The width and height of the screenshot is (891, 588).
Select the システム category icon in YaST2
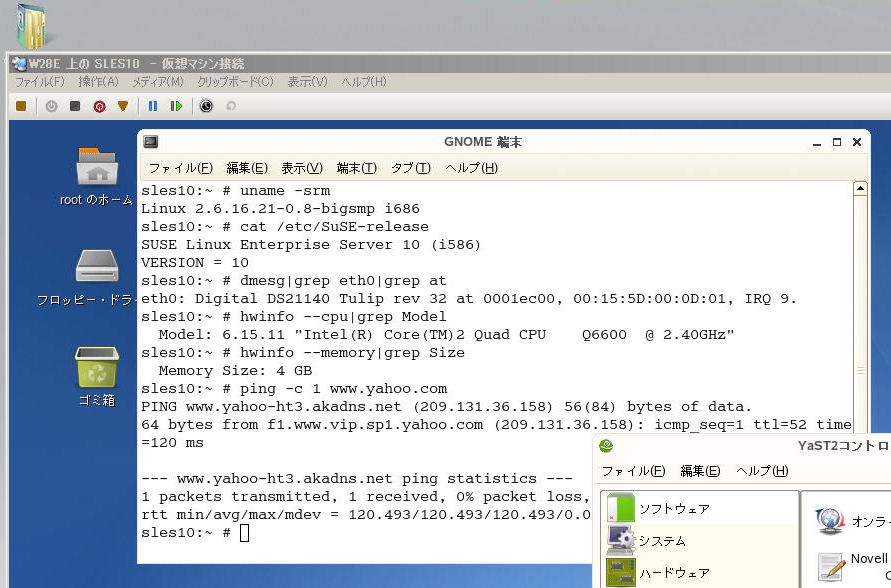click(x=621, y=540)
